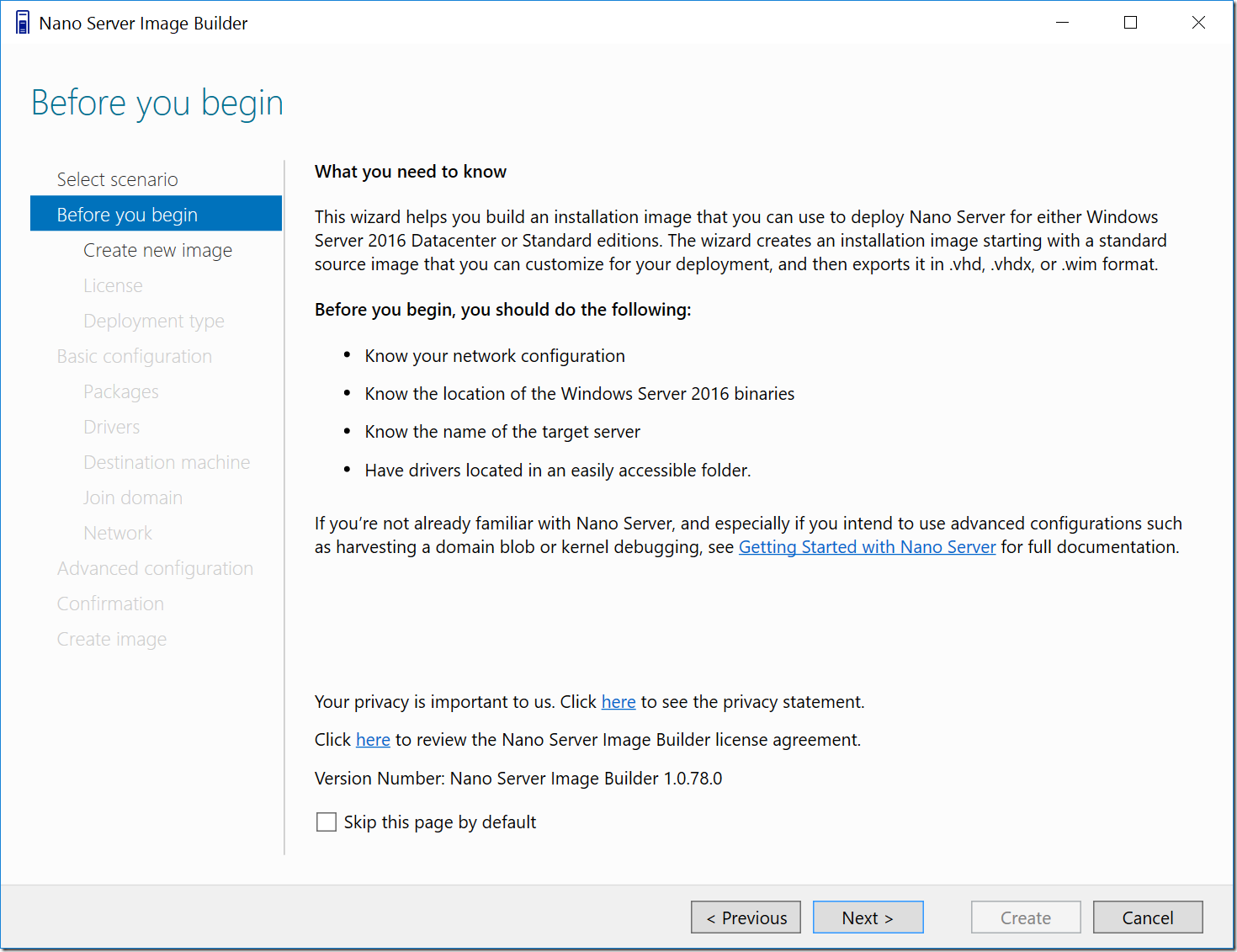The width and height of the screenshot is (1237, 952).
Task: Select the Deployment type step
Action: pyautogui.click(x=154, y=321)
